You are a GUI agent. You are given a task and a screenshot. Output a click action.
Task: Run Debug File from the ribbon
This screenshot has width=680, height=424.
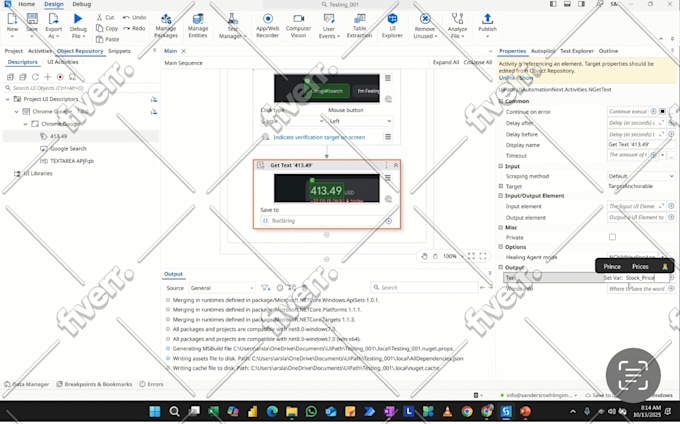78,26
